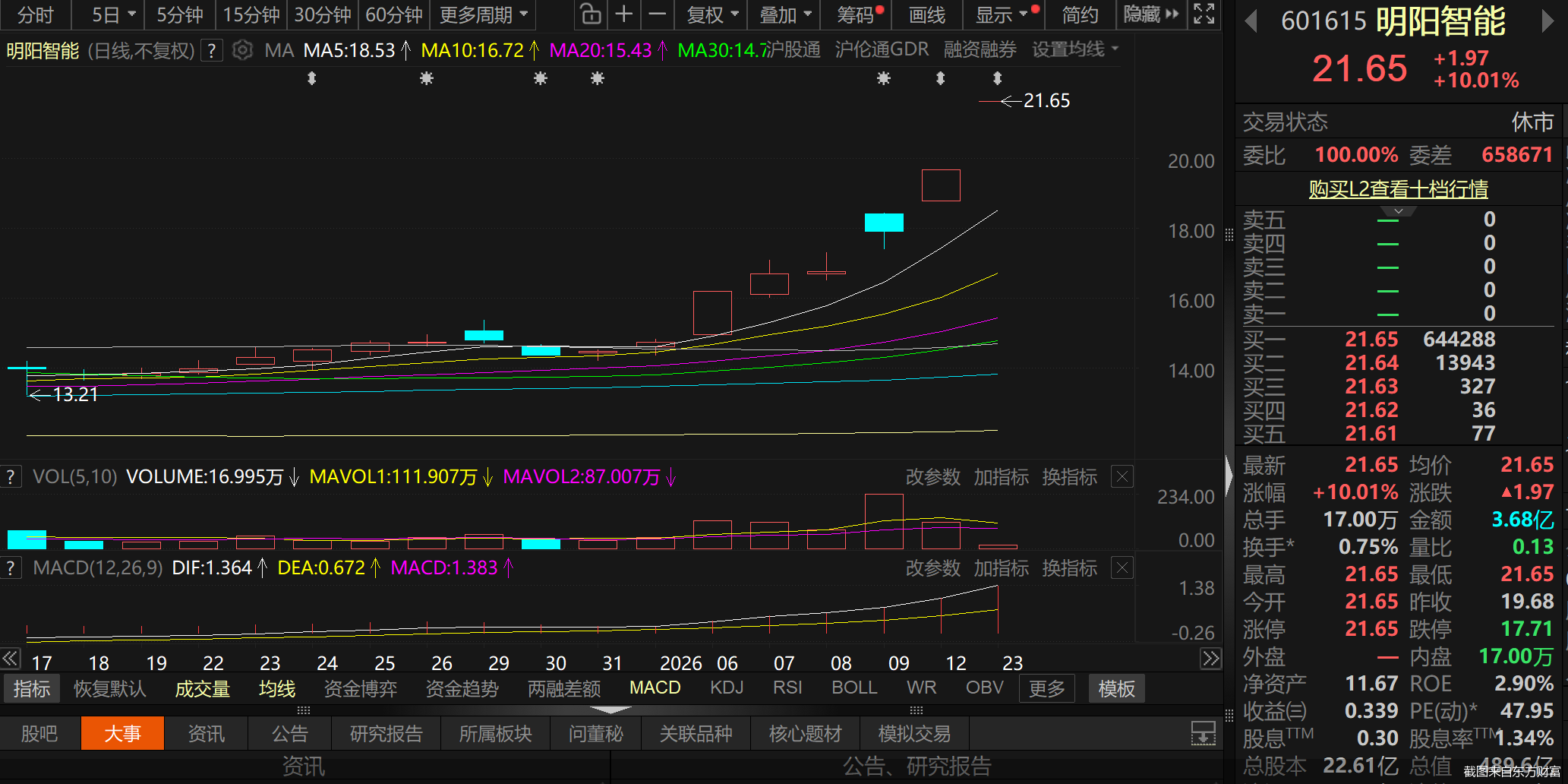Click the 沪伦通GDR tag
The width and height of the screenshot is (1568, 784).
point(882,50)
